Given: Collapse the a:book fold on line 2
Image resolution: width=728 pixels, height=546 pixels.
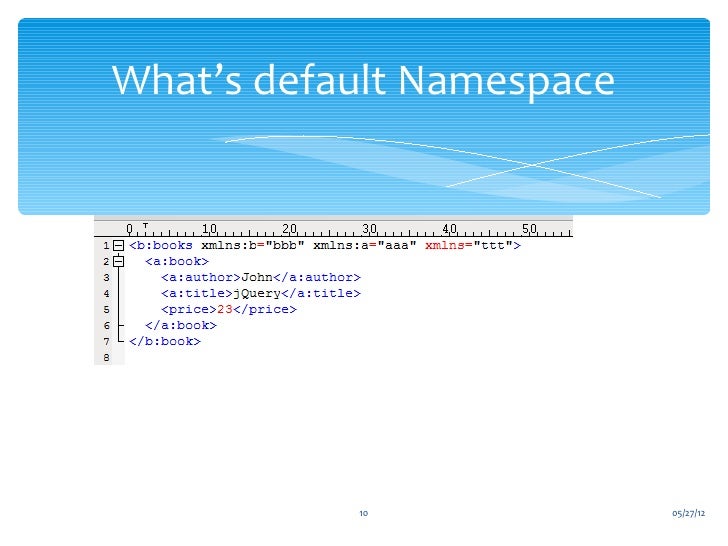Looking at the screenshot, I should coord(119,261).
